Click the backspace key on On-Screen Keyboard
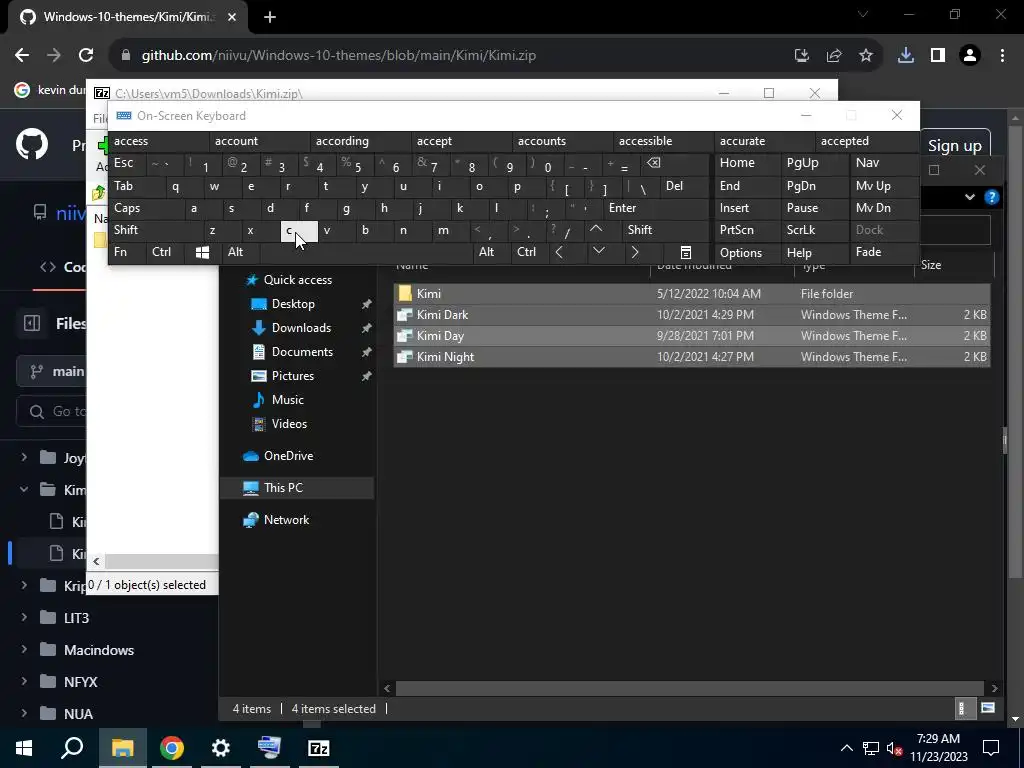Viewport: 1024px width, 768px height. 654,163
